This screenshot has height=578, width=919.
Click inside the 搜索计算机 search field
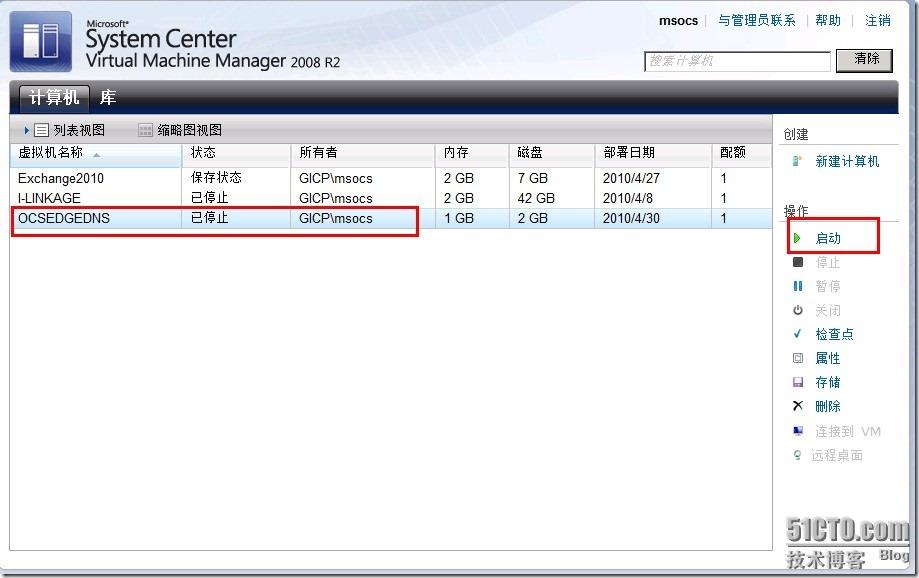pos(737,61)
